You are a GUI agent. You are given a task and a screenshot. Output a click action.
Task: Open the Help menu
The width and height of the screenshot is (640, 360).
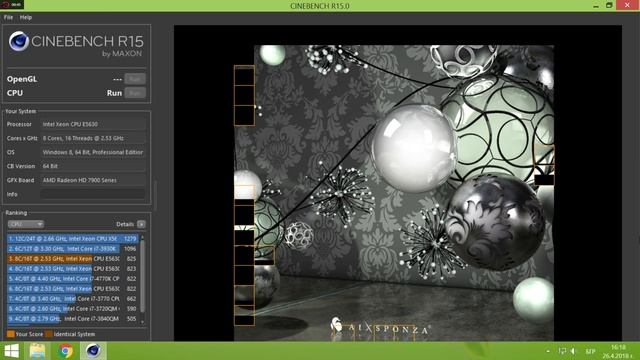pos(26,17)
